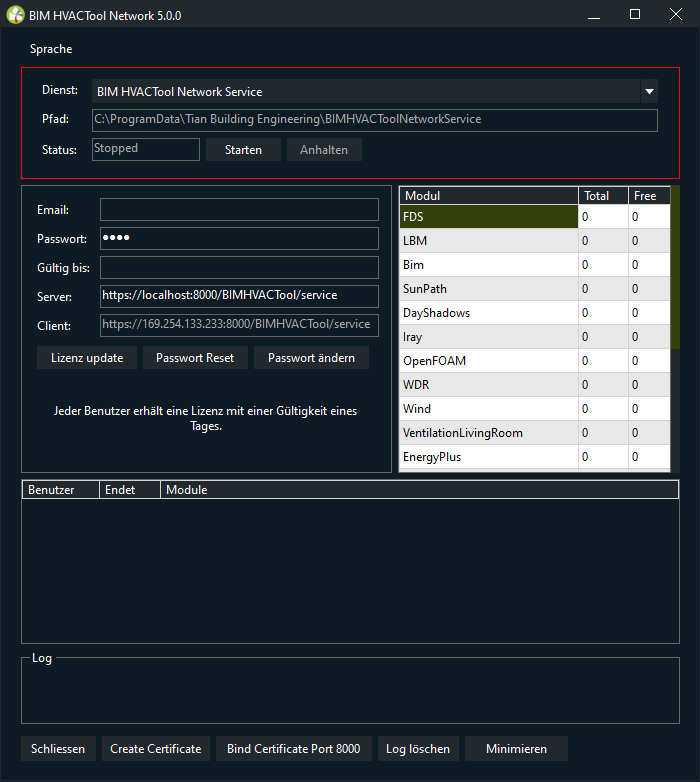Maximize the BIM HVACTool Network window
Viewport: 700px width, 782px height.
tap(635, 14)
